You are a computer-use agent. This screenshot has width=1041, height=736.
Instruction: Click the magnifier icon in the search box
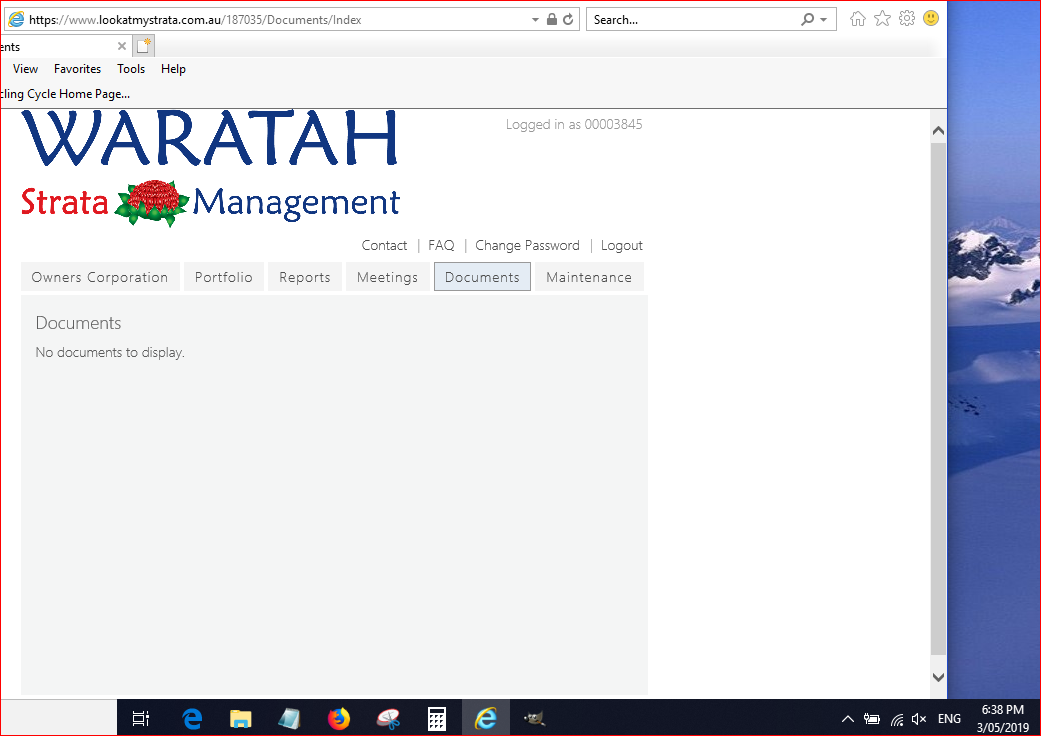coord(807,19)
